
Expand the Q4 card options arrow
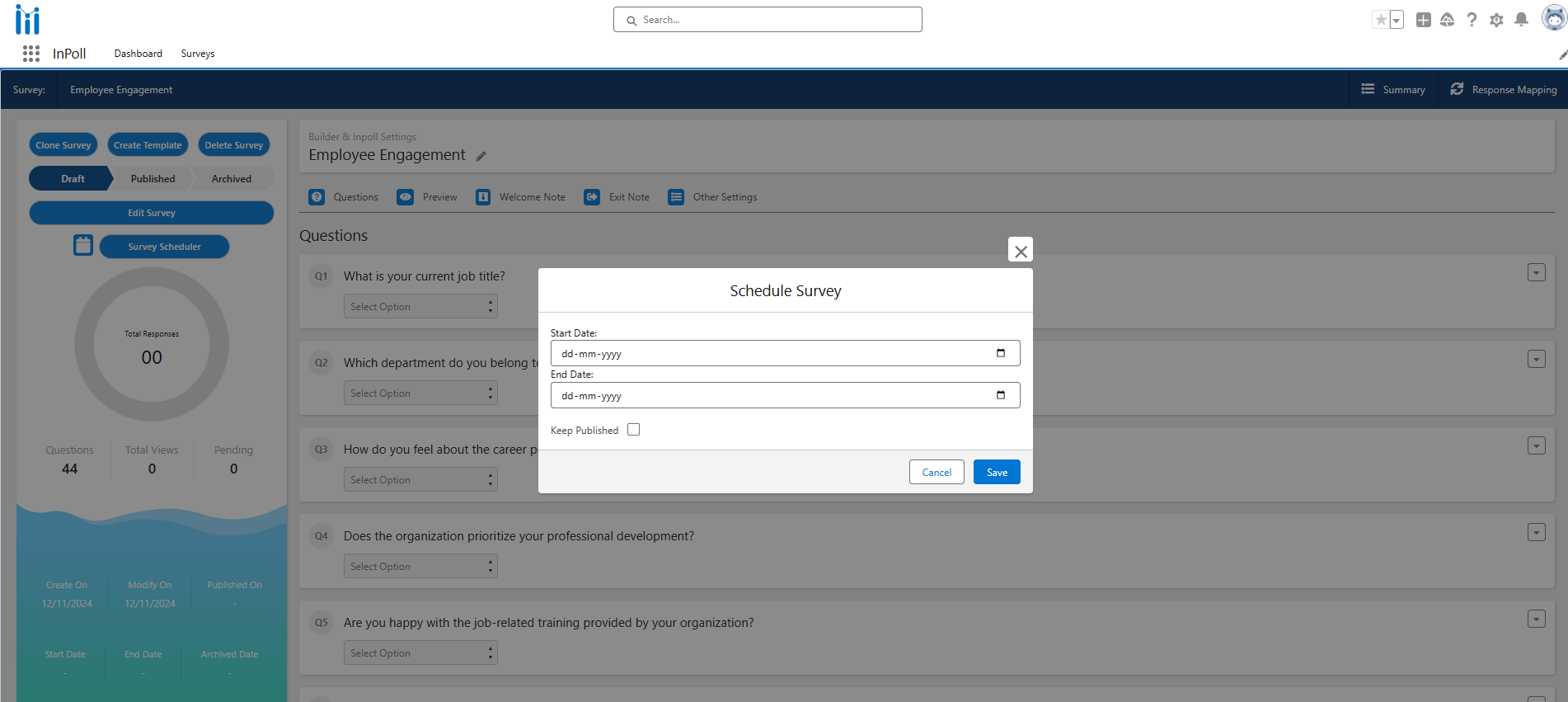1537,533
